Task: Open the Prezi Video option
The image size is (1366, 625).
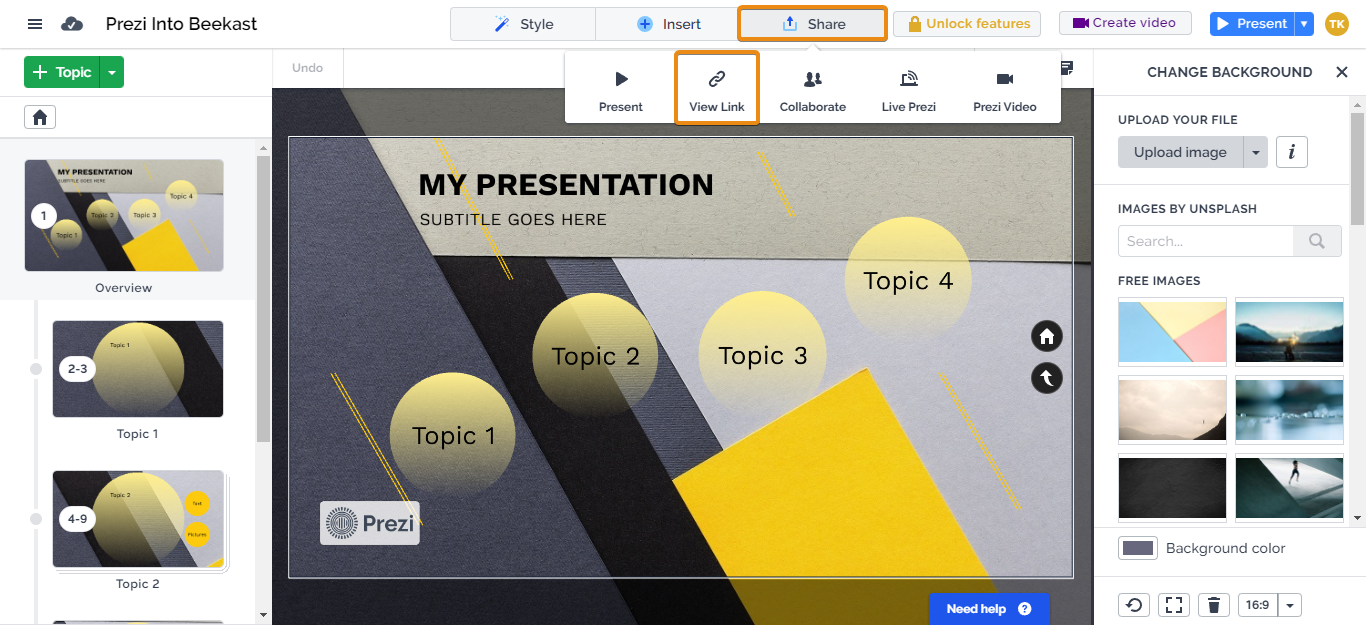Action: point(1004,88)
